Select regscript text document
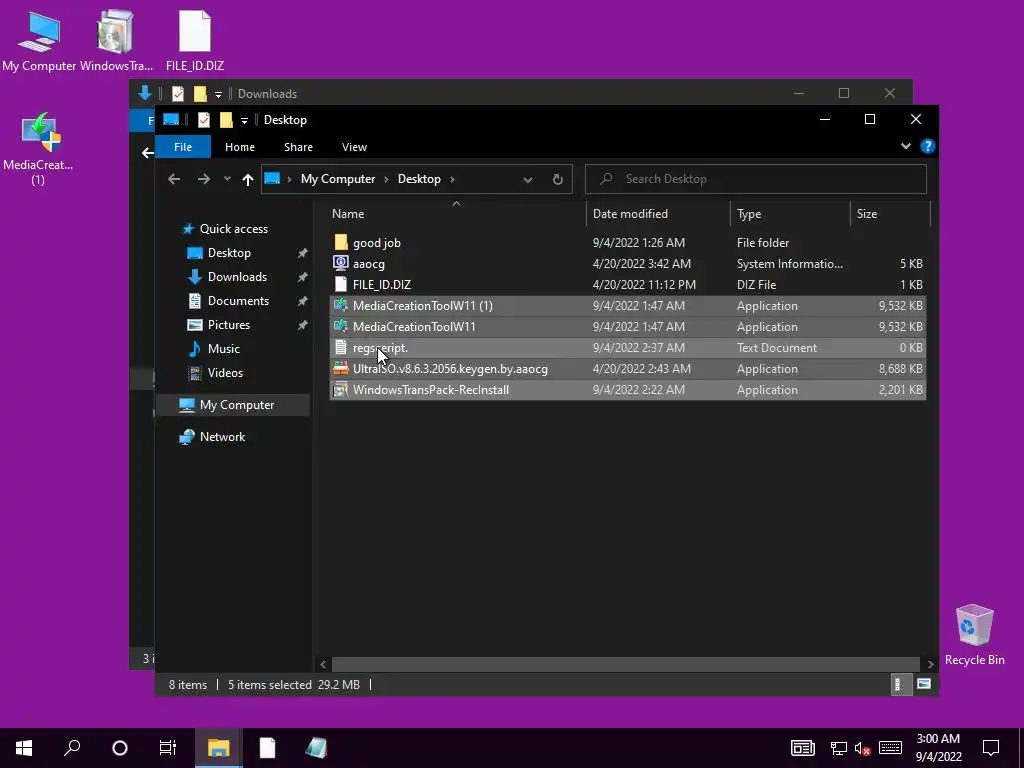The height and width of the screenshot is (768, 1024). (x=628, y=347)
